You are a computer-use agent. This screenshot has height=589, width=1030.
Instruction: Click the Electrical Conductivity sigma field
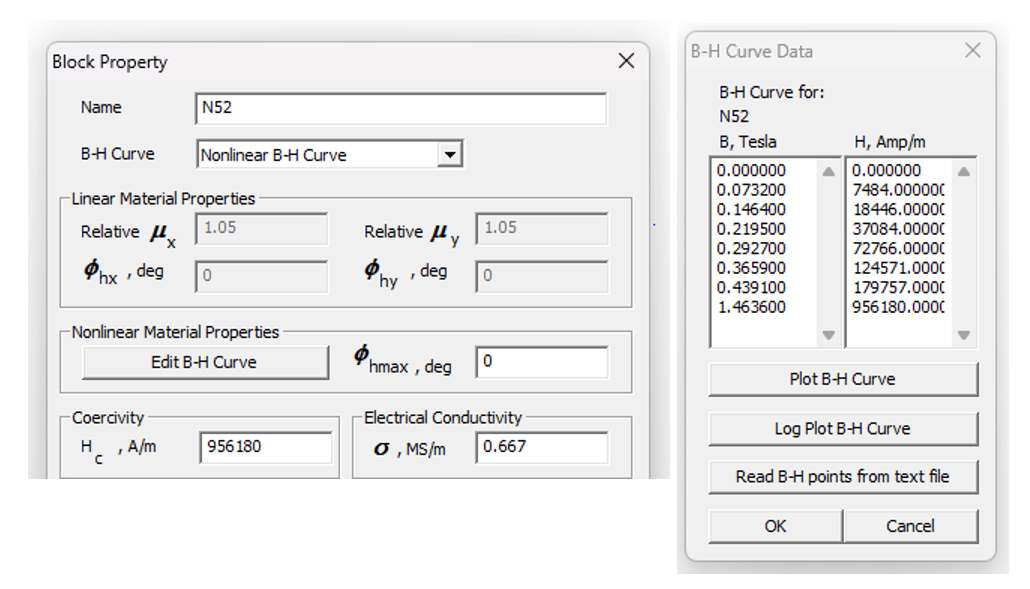point(540,447)
